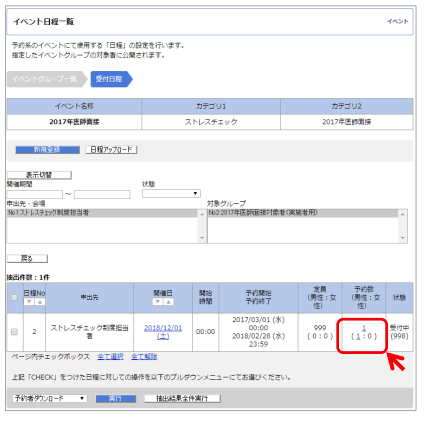Sort 開催日 column descending arrow
The height and width of the screenshot is (421, 424).
click(158, 302)
